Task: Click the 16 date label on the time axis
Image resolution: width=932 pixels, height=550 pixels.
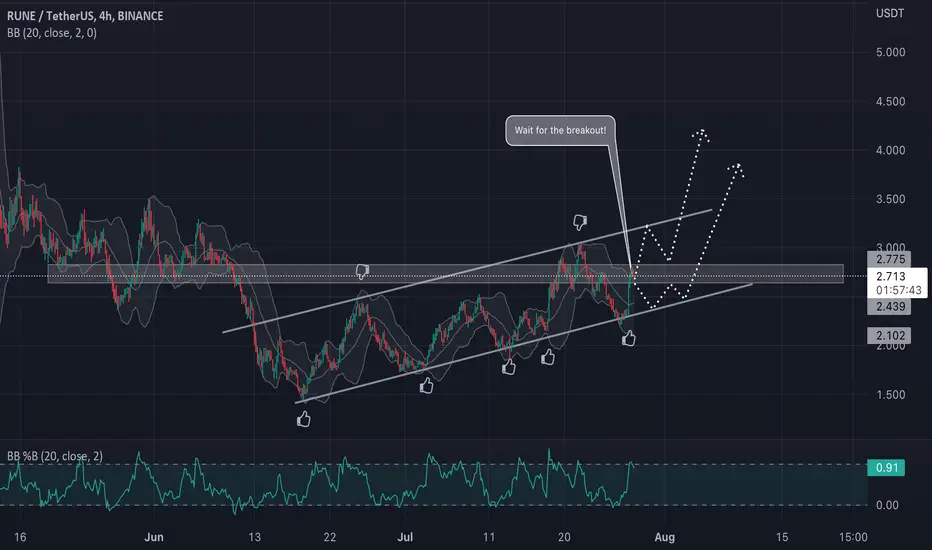Action: pos(20,537)
